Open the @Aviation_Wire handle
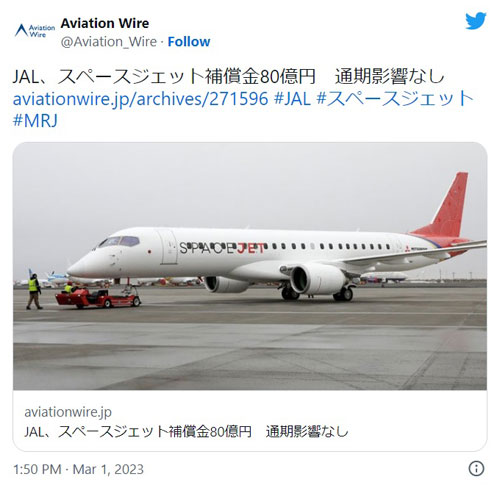Viewport: 500px width, 485px height. click(x=109, y=42)
